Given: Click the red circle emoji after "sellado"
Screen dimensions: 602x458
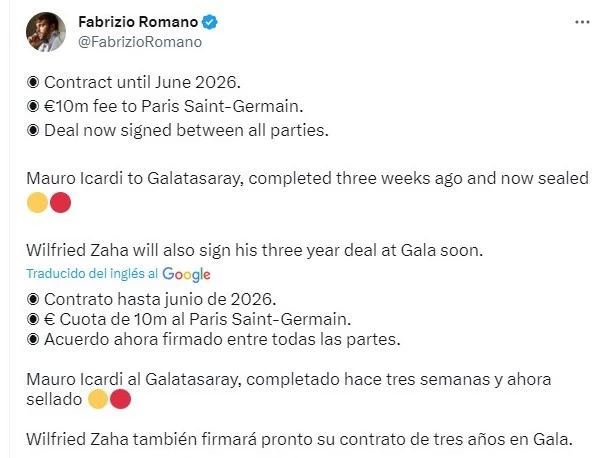Looking at the screenshot, I should click(x=121, y=400).
